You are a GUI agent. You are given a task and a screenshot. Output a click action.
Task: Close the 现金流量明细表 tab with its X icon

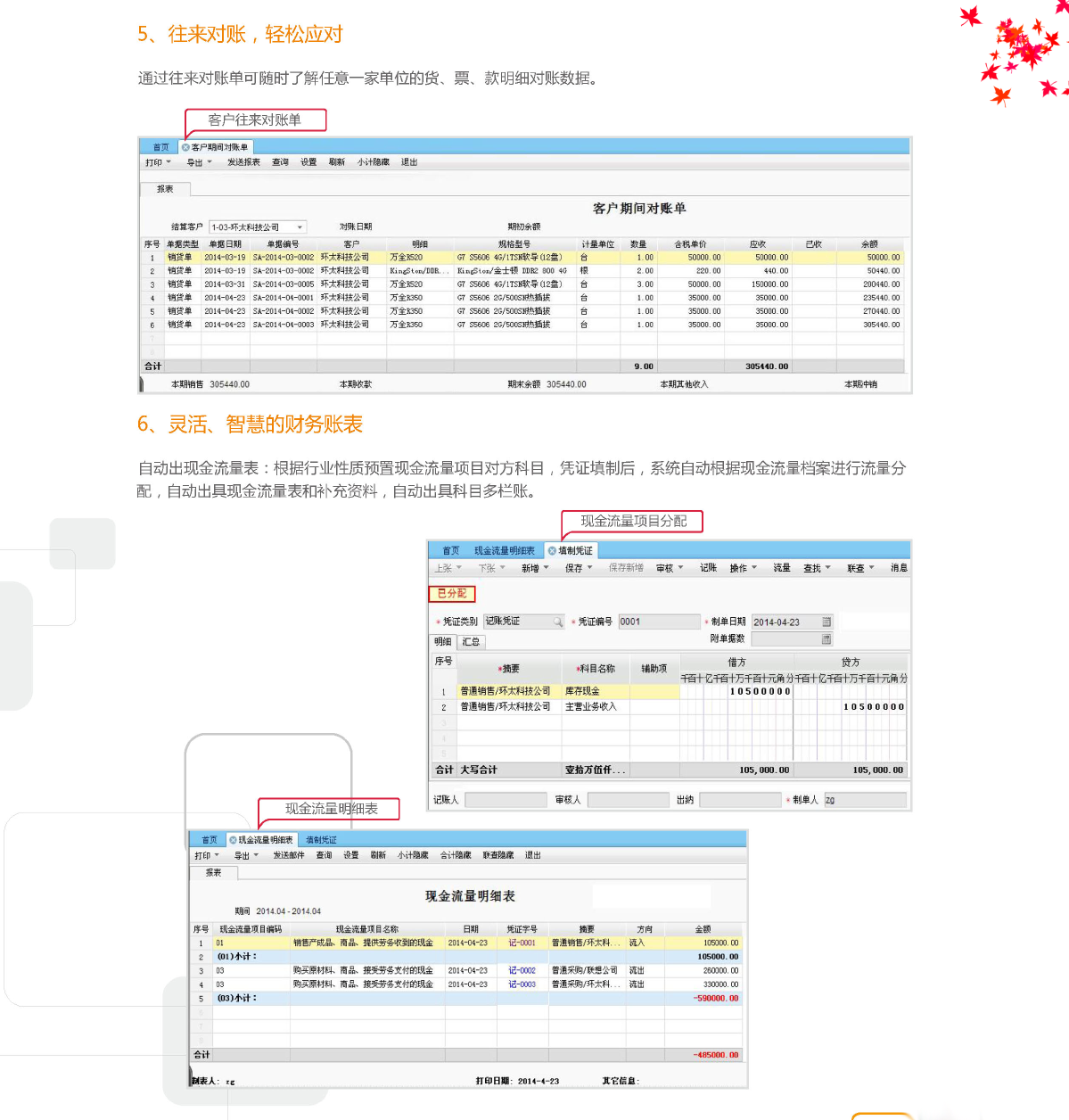click(x=233, y=840)
